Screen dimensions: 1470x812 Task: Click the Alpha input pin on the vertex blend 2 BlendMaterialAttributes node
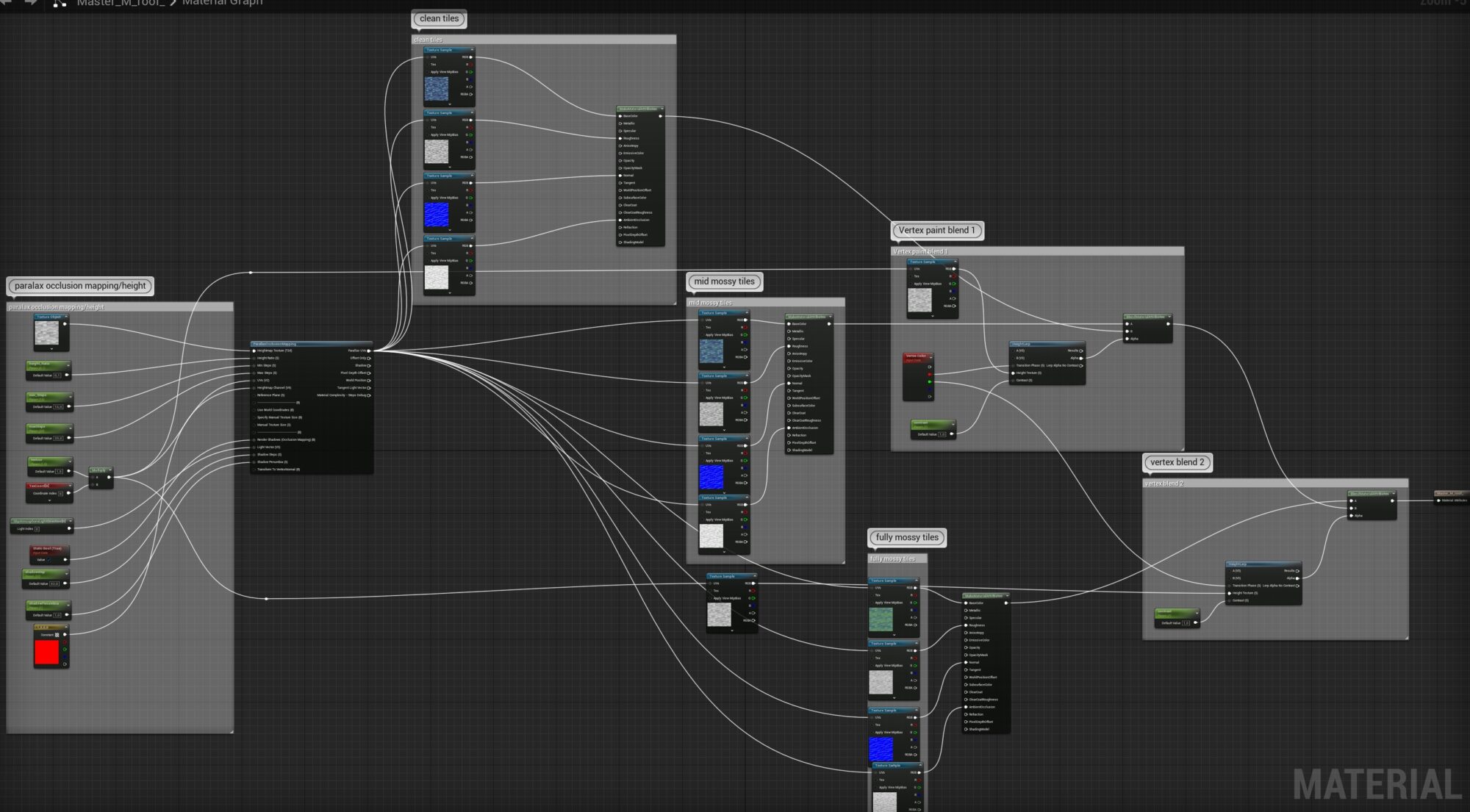click(x=1351, y=515)
